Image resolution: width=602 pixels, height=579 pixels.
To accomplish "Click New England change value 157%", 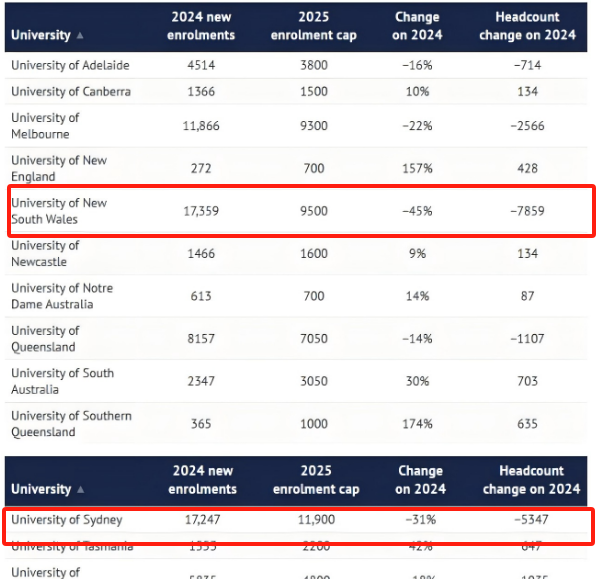I will pyautogui.click(x=417, y=169).
